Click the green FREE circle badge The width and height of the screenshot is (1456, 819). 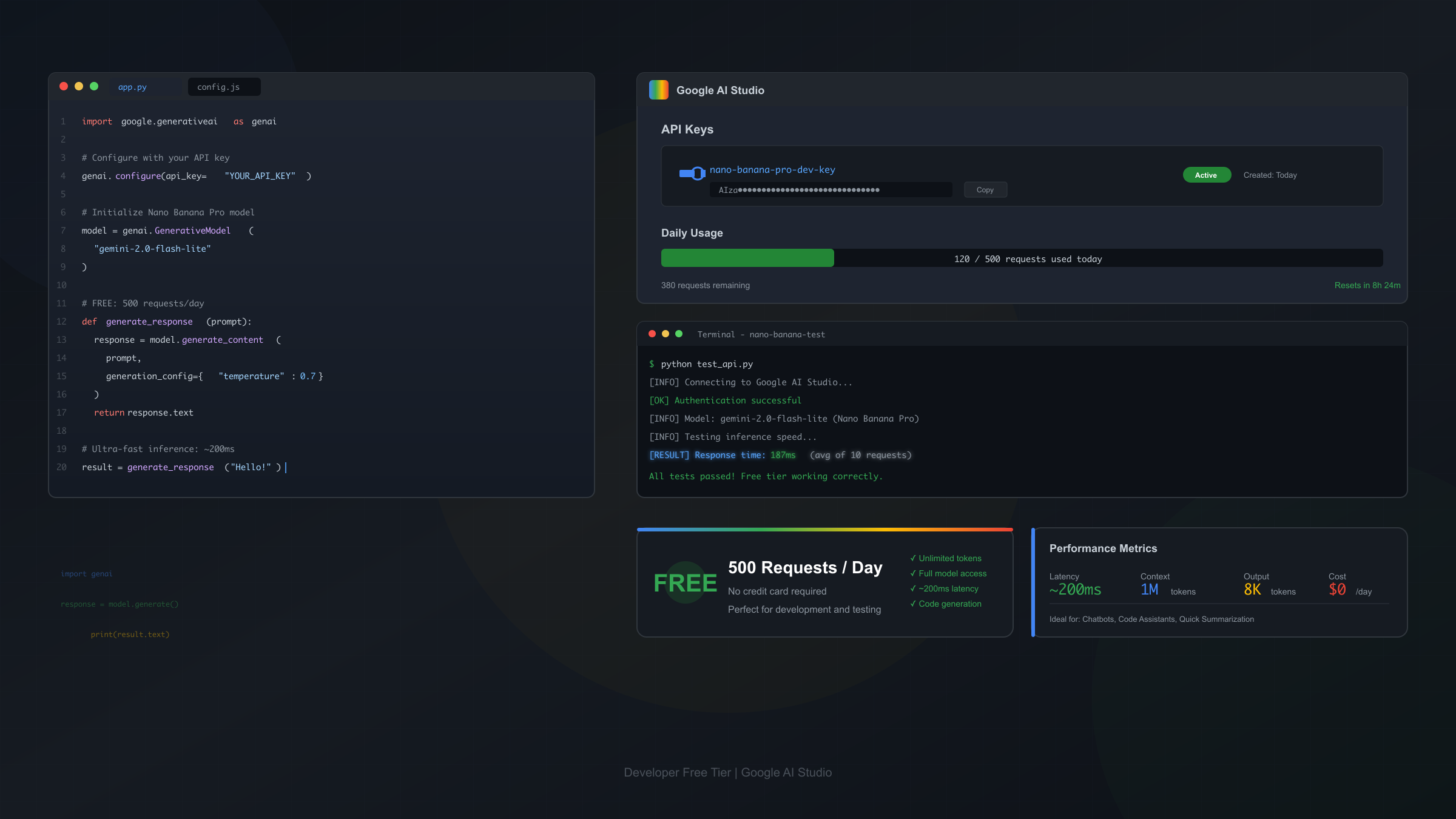685,582
